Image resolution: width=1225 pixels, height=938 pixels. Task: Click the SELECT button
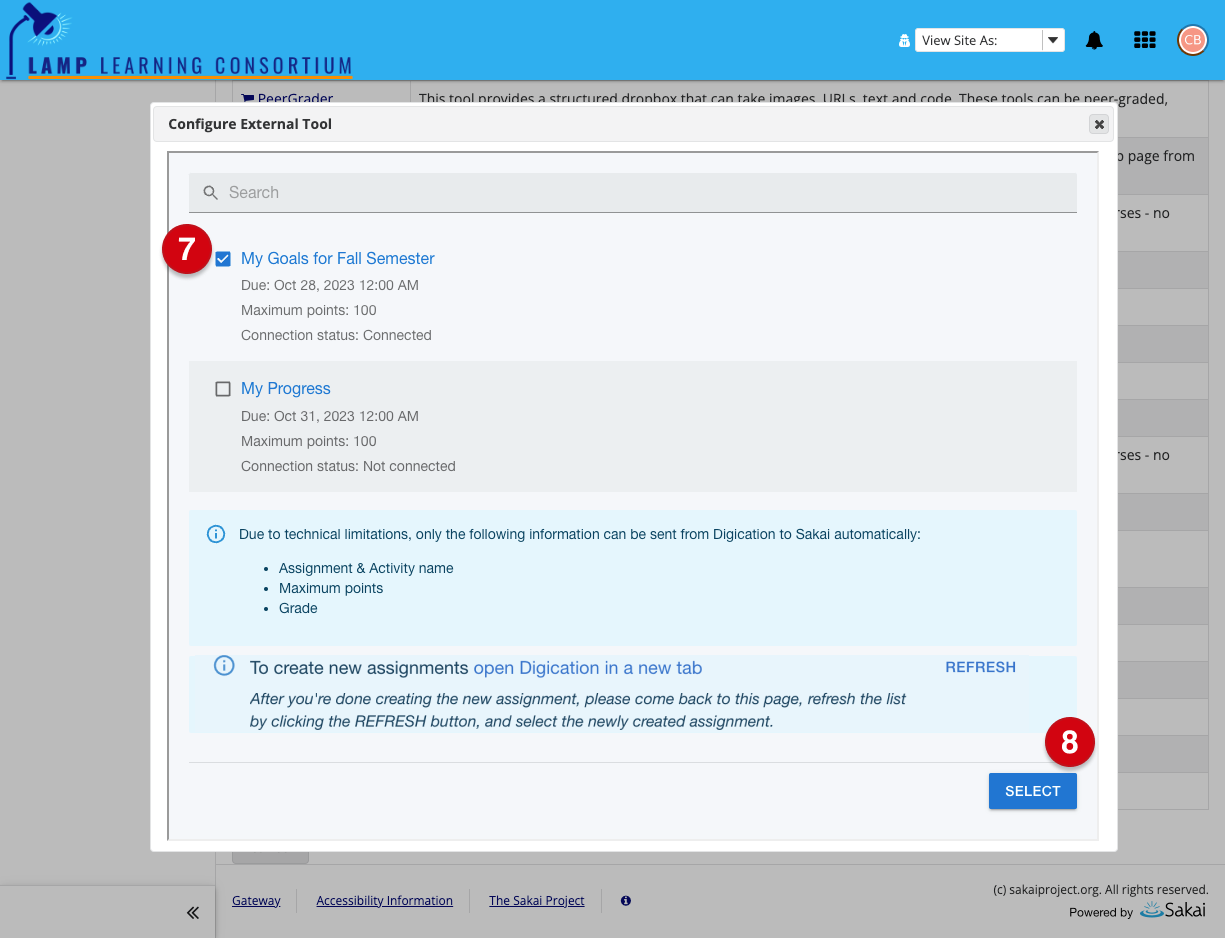[1033, 791]
